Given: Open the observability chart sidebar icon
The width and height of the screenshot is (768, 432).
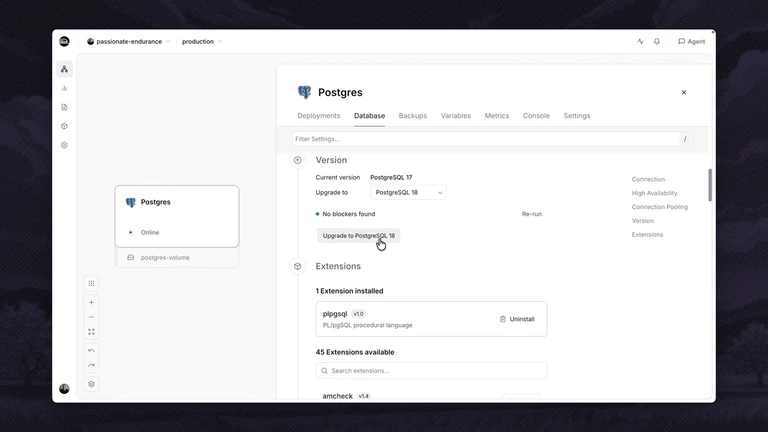Looking at the screenshot, I should pos(64,88).
